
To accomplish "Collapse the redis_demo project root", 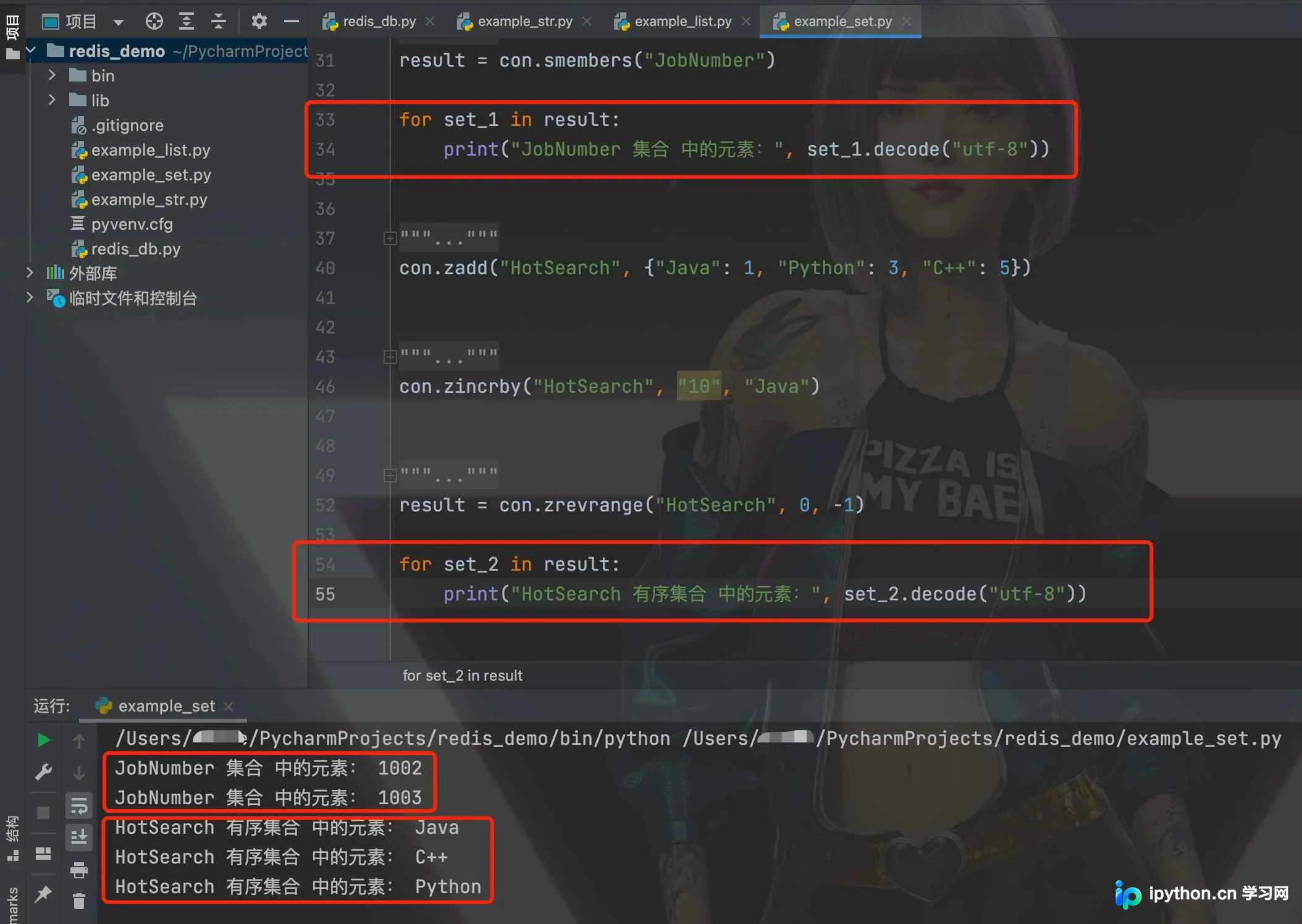I will 31,50.
